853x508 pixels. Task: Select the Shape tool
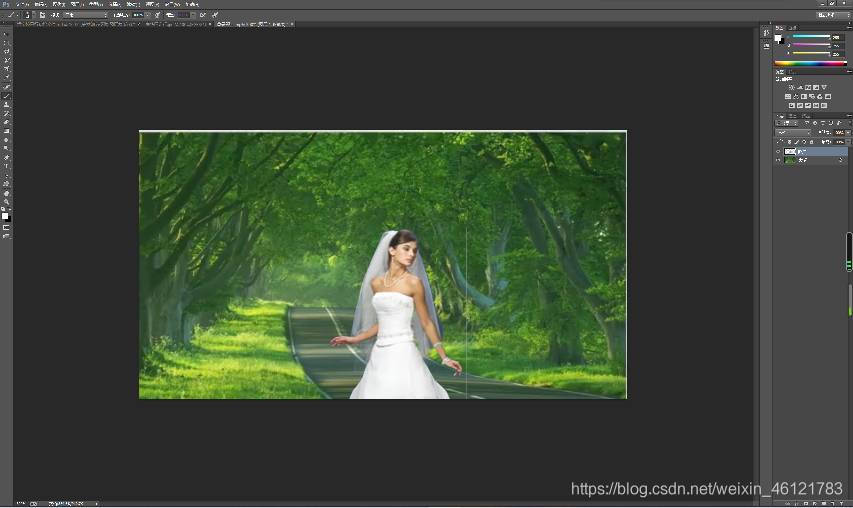(7, 183)
